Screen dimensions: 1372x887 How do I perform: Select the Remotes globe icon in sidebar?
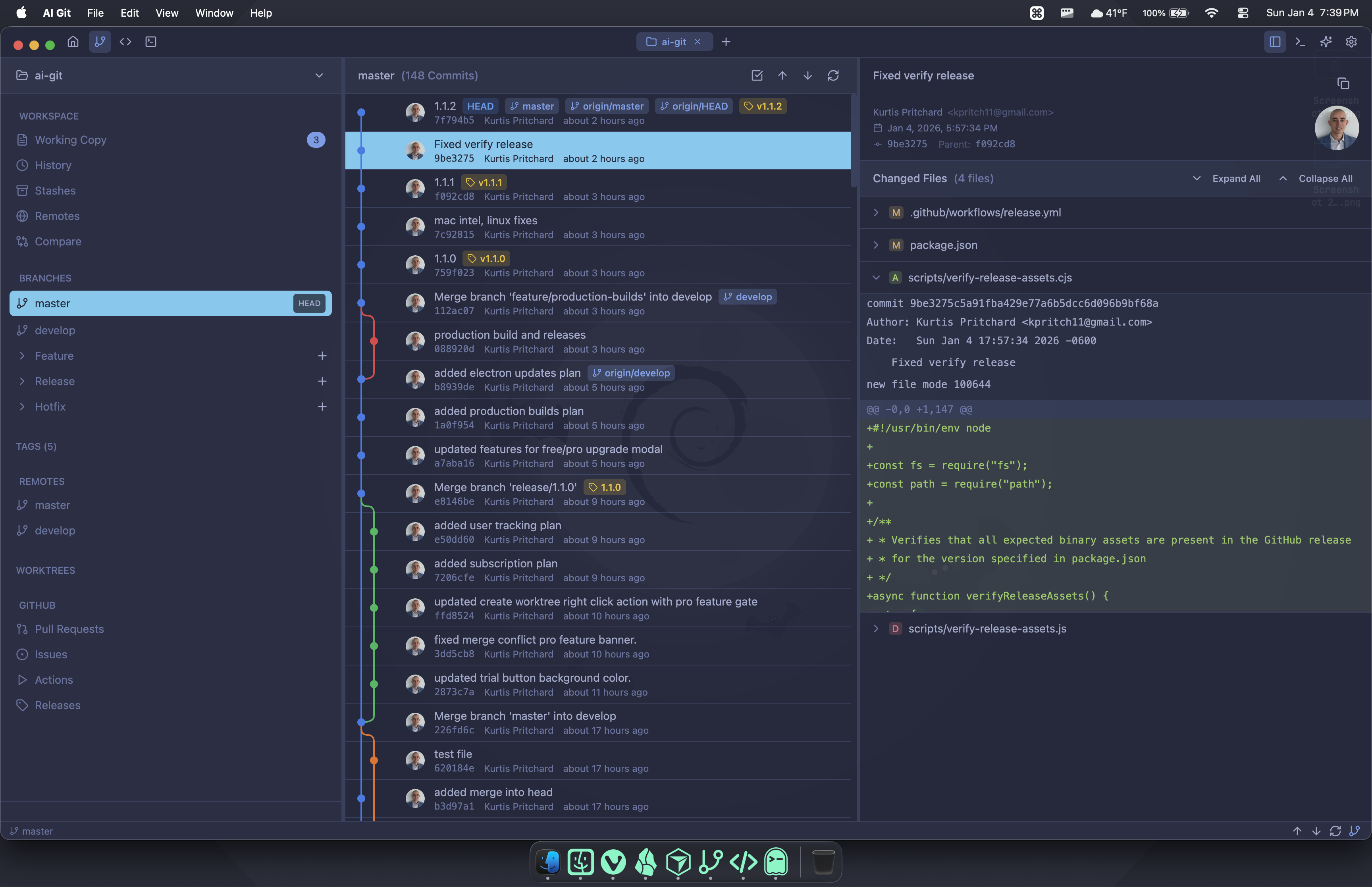(23, 216)
